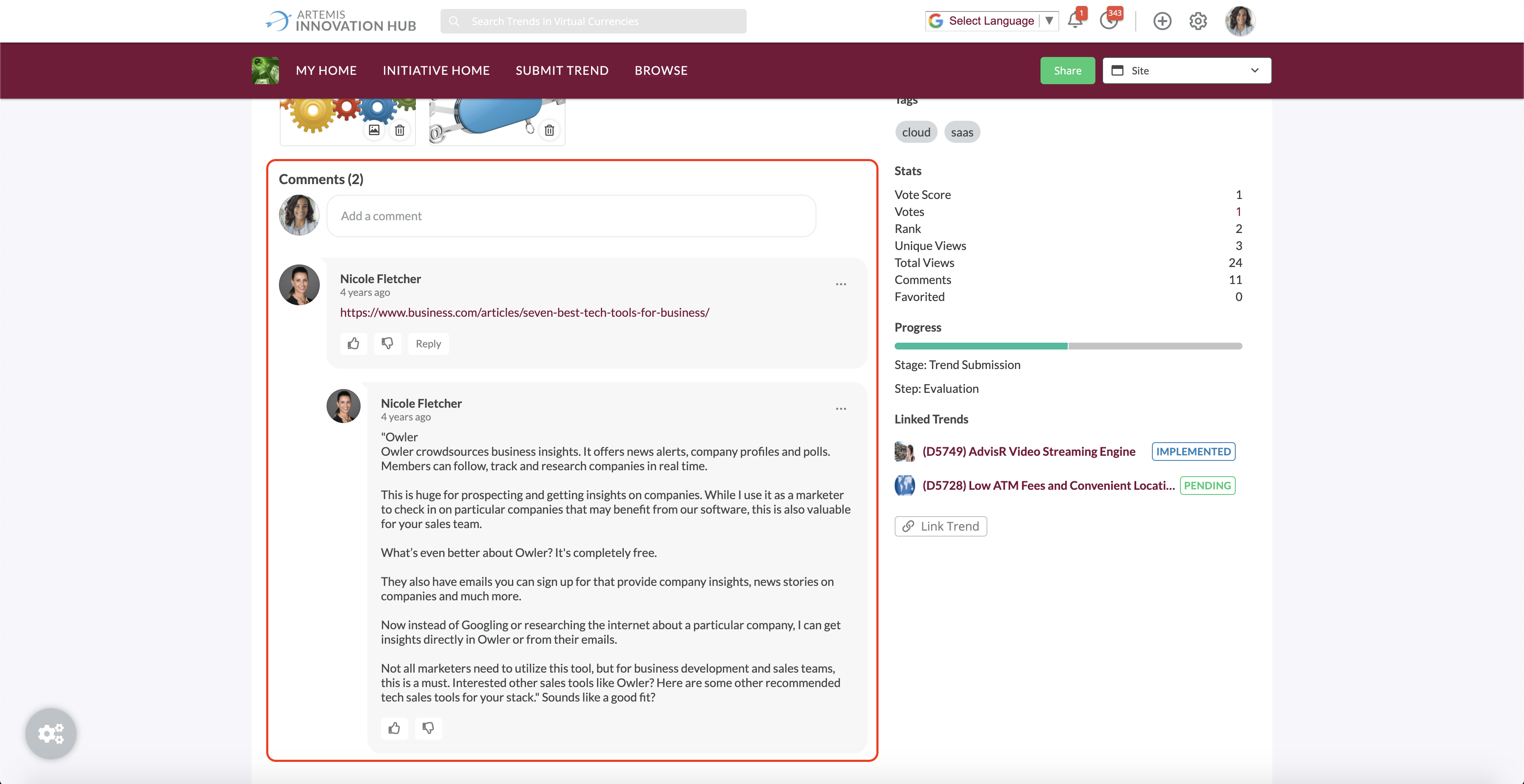
Task: Click Nicole Fletcher's avatar on first comment
Action: click(299, 284)
